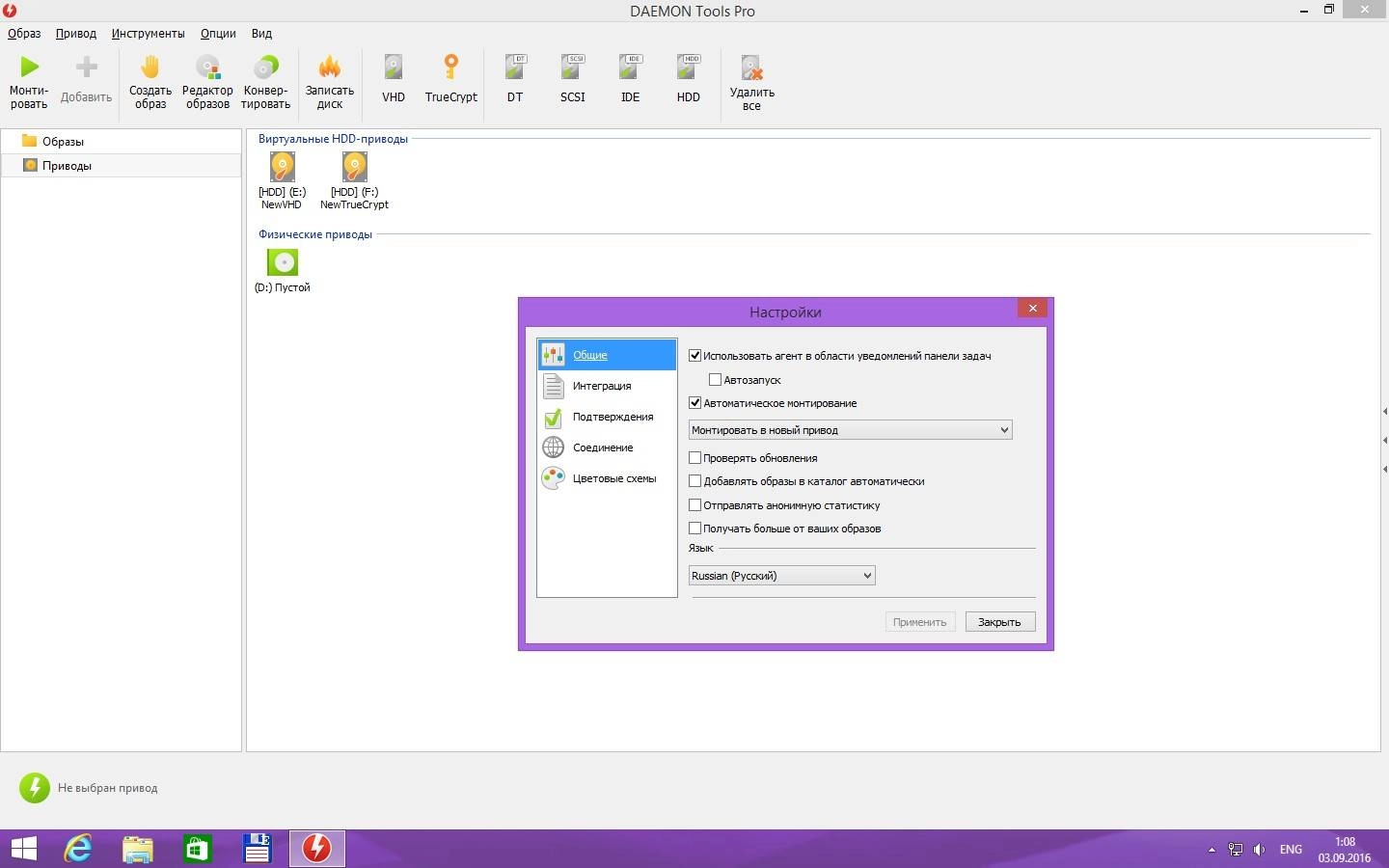Uncheck Автоматическое монтирование
This screenshot has width=1389, height=868.
pos(694,403)
